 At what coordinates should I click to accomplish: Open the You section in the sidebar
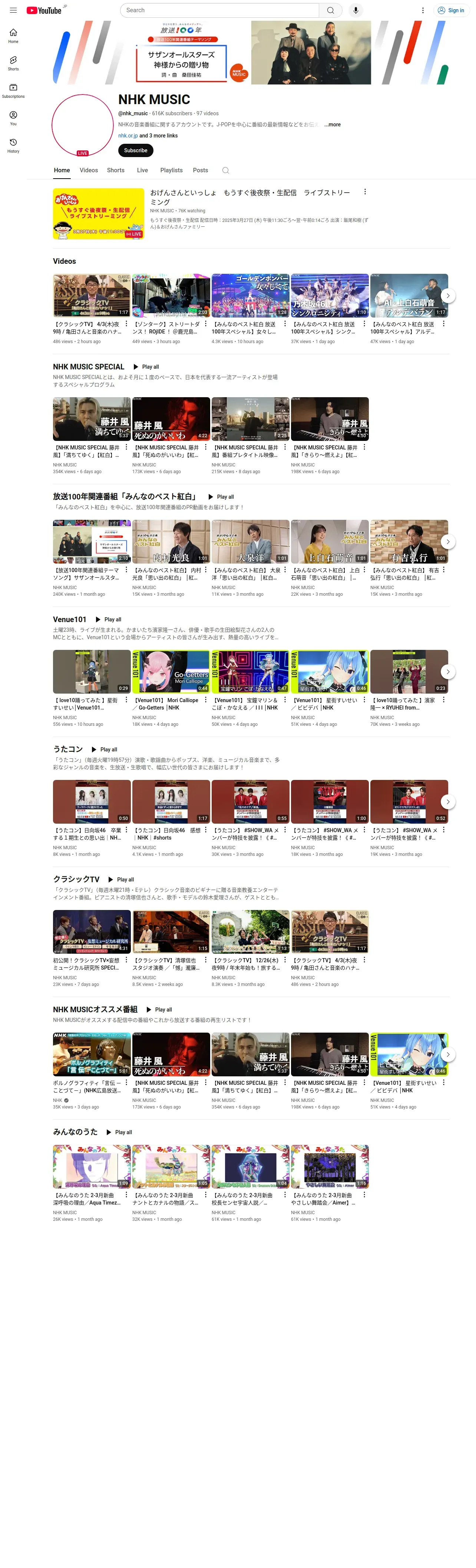point(13,118)
